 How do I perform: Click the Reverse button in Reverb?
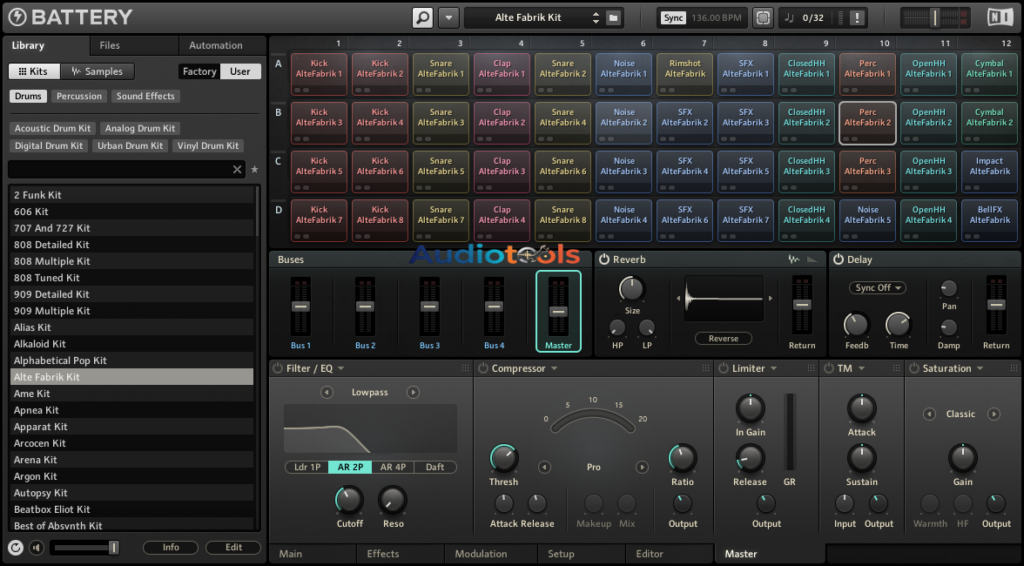[x=723, y=338]
